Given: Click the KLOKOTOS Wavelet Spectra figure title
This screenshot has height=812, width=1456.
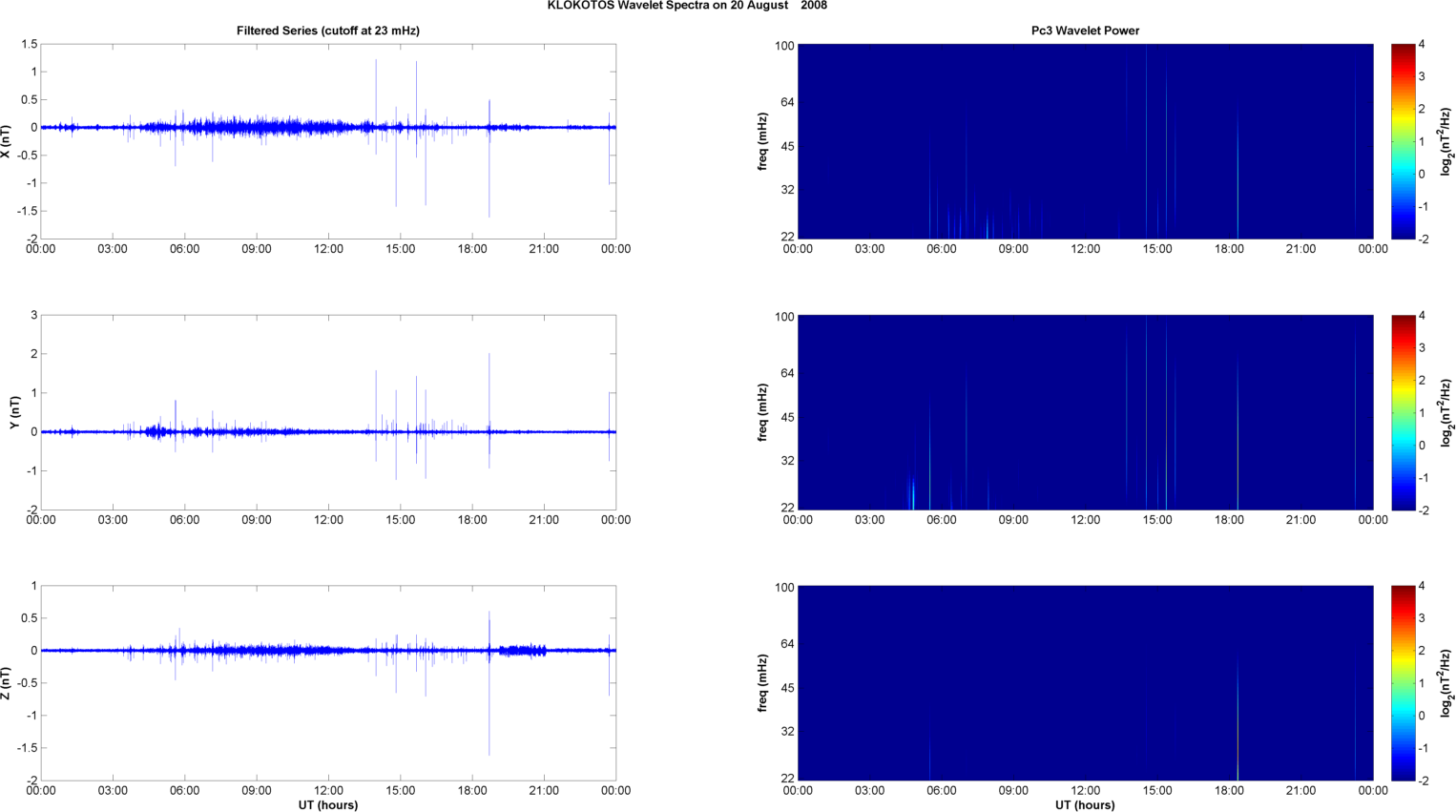Looking at the screenshot, I should 687,6.
